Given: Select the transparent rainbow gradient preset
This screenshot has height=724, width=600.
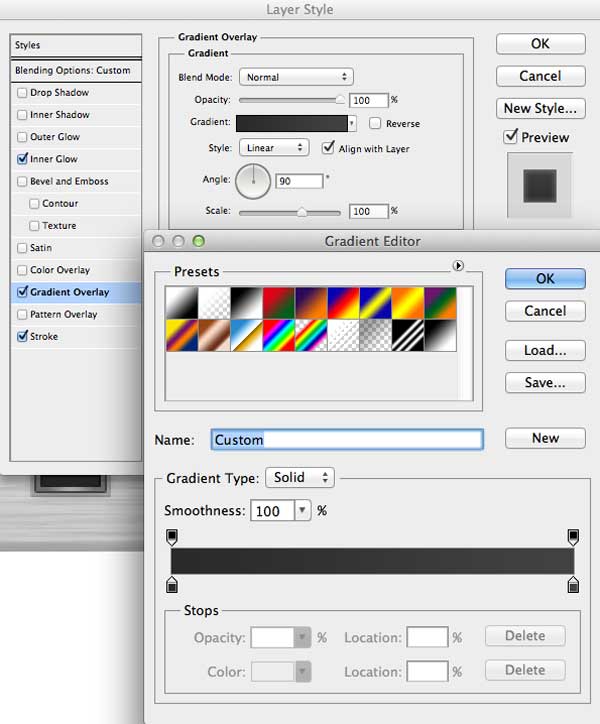Looking at the screenshot, I should coord(311,336).
